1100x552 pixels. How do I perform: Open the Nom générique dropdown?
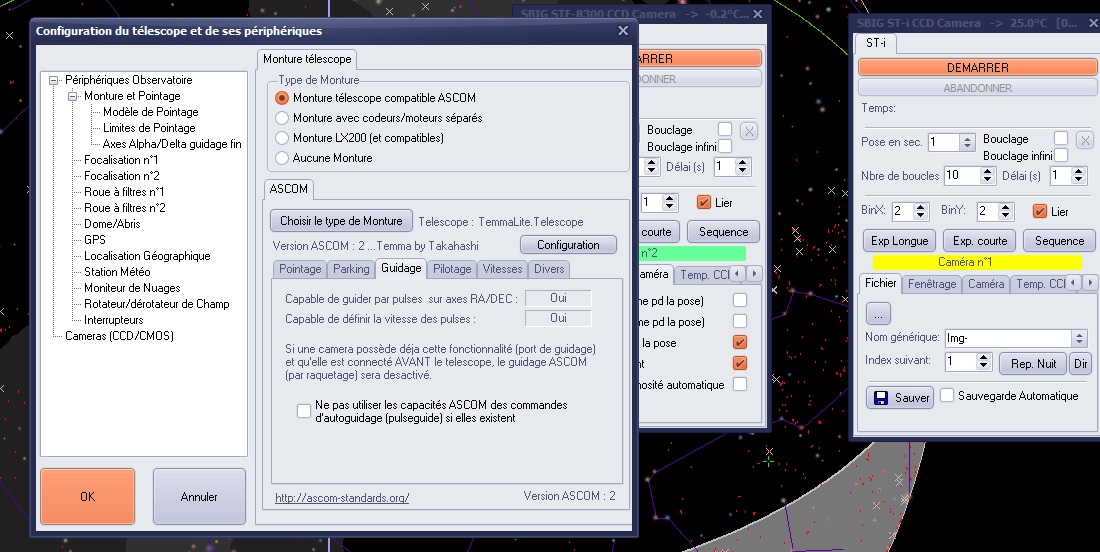(x=1078, y=338)
